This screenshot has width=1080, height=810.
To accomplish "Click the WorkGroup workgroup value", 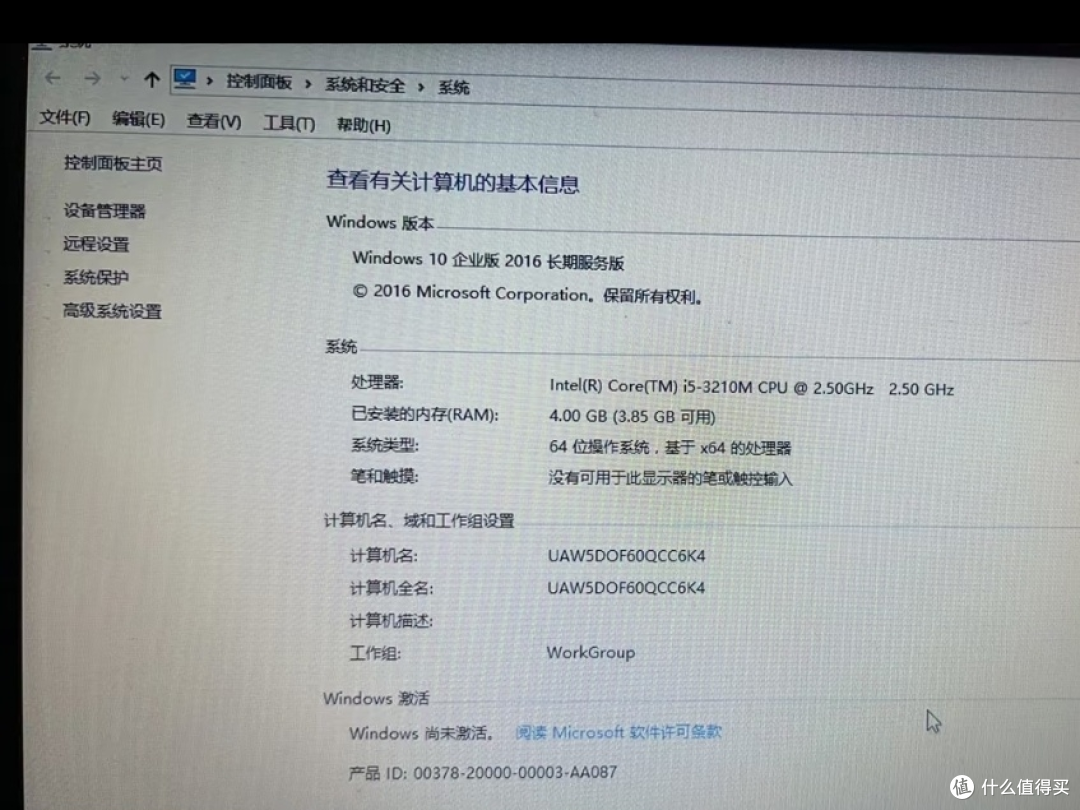I will tap(591, 652).
